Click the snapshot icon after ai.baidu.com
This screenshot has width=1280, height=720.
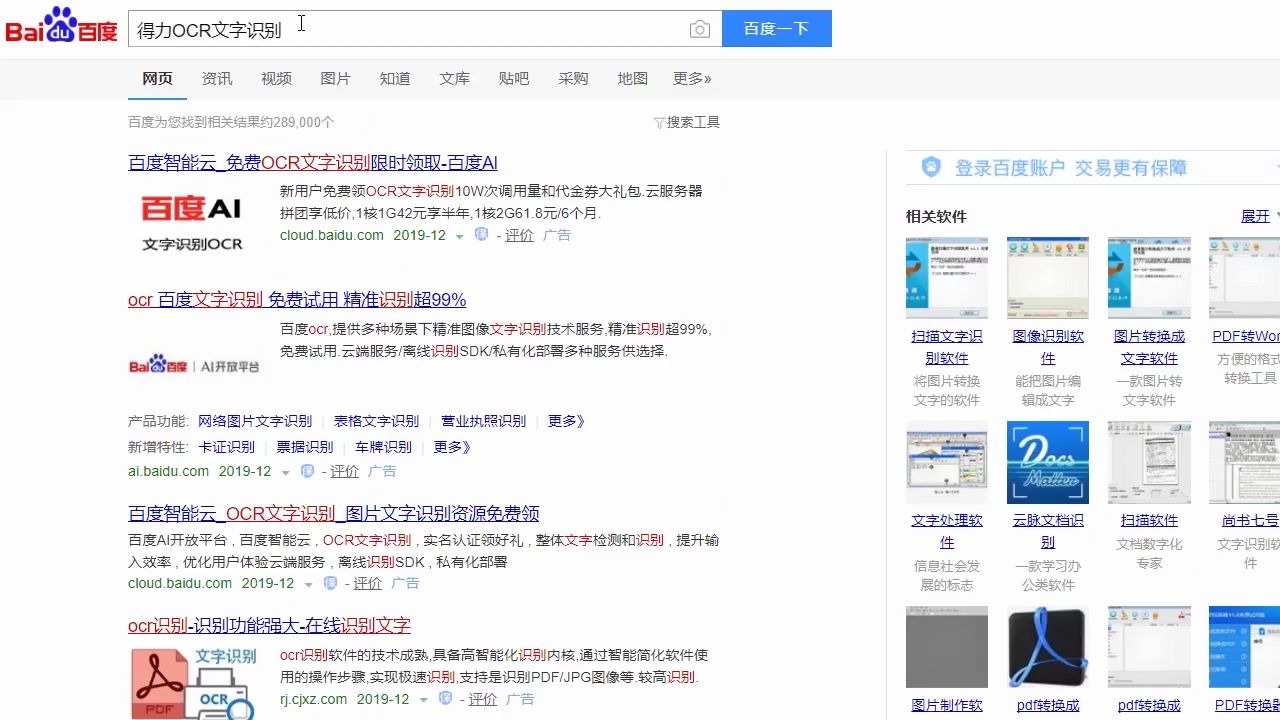[x=306, y=470]
